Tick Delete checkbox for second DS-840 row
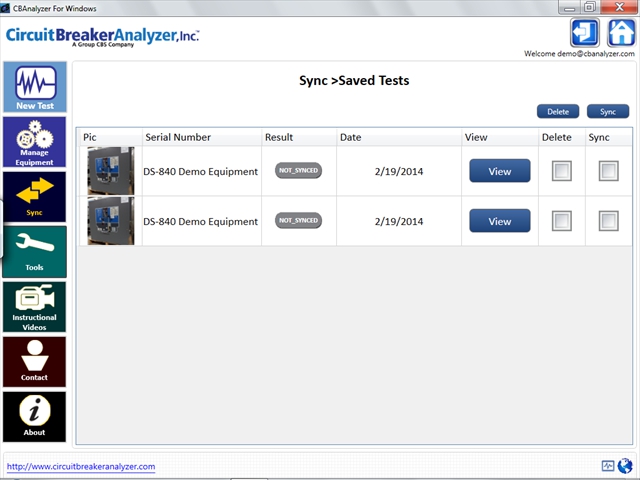 pos(562,221)
